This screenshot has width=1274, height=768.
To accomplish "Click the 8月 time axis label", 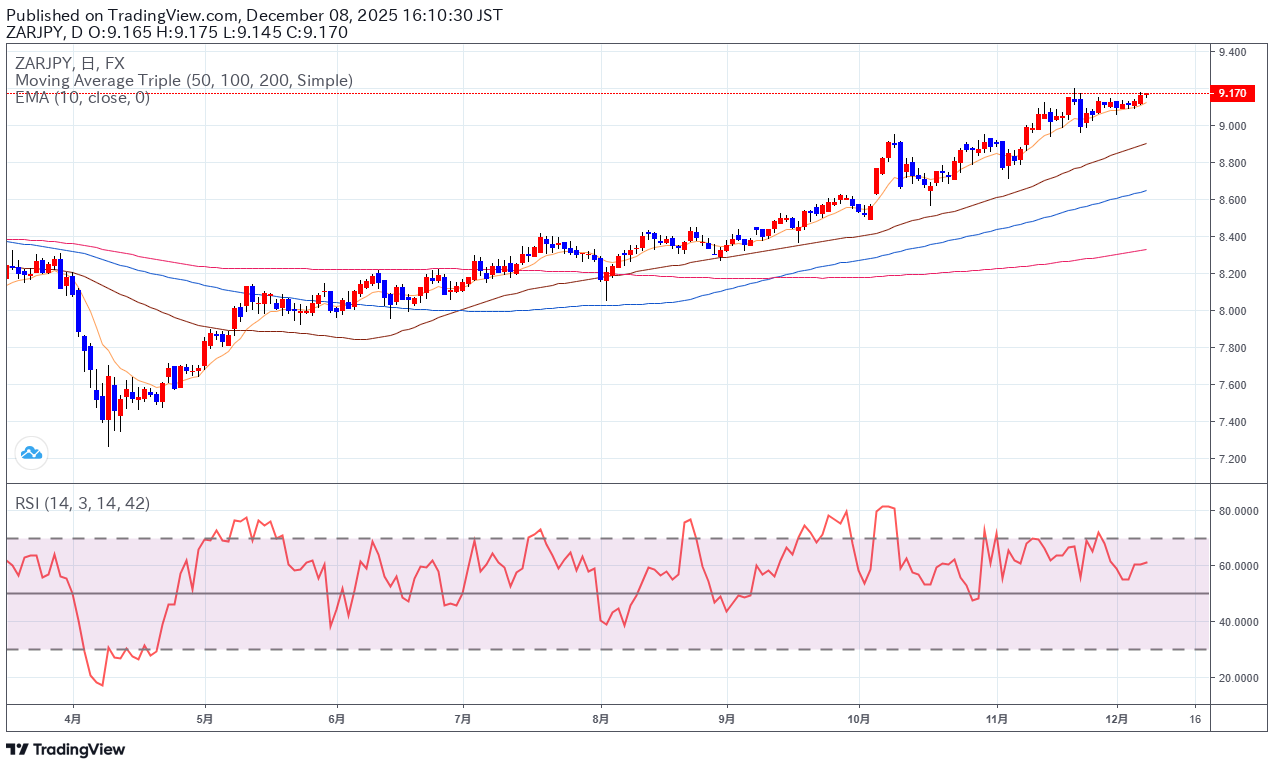I will pyautogui.click(x=600, y=719).
